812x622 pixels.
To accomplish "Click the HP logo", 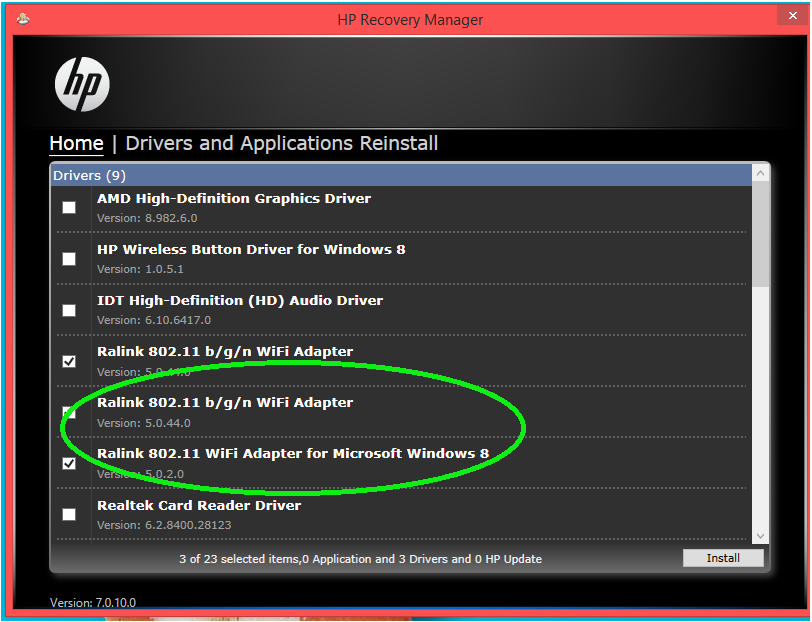I will [82, 84].
